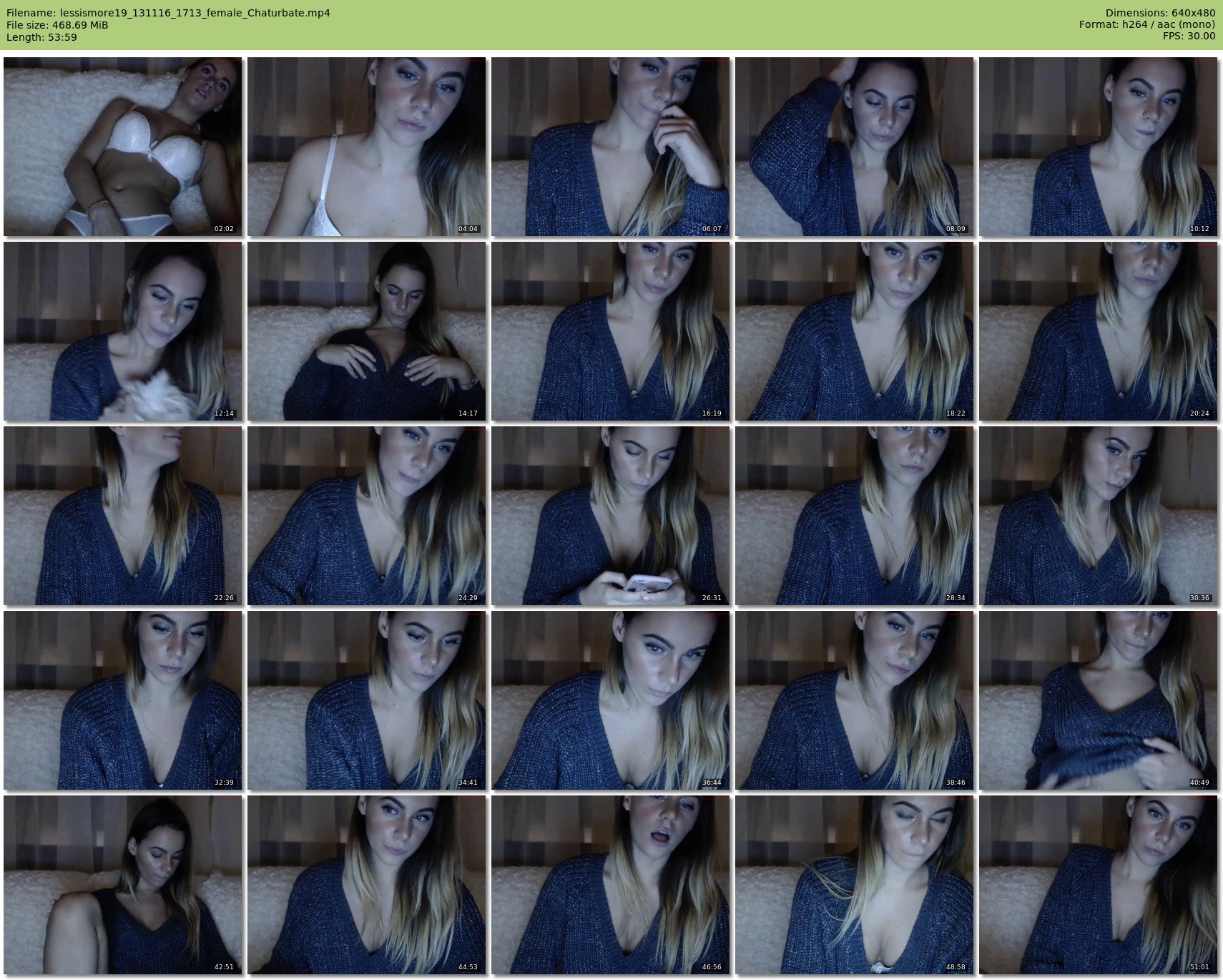Select the thumbnail timestamped 04:04
Viewport: 1223px width, 980px height.
coord(366,147)
